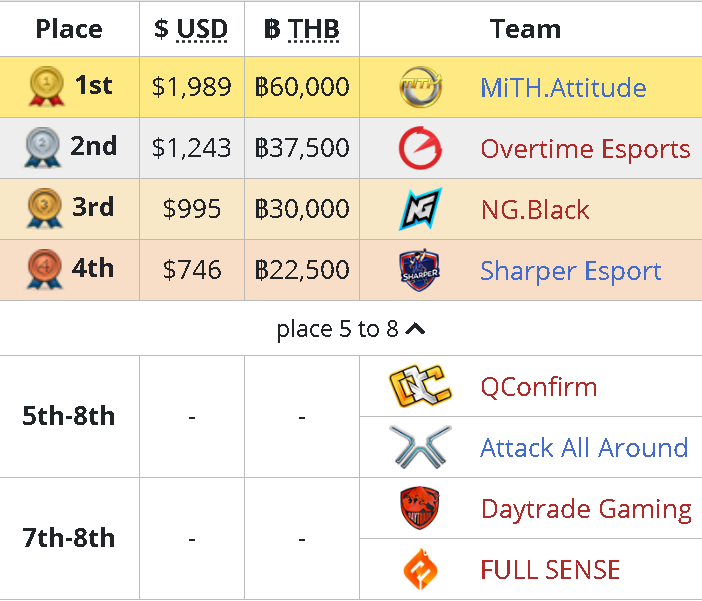Click the USD abbreviation in header

tap(202, 29)
